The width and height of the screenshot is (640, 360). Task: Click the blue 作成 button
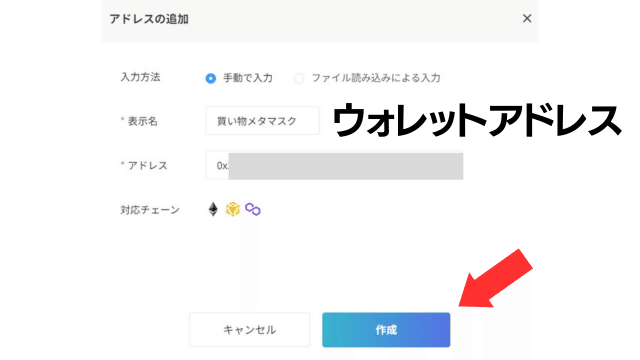(386, 330)
